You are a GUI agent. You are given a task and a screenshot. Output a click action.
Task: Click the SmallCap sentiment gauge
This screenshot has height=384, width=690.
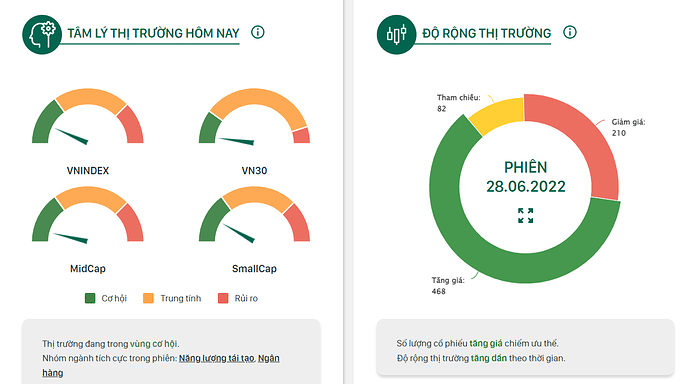point(254,214)
